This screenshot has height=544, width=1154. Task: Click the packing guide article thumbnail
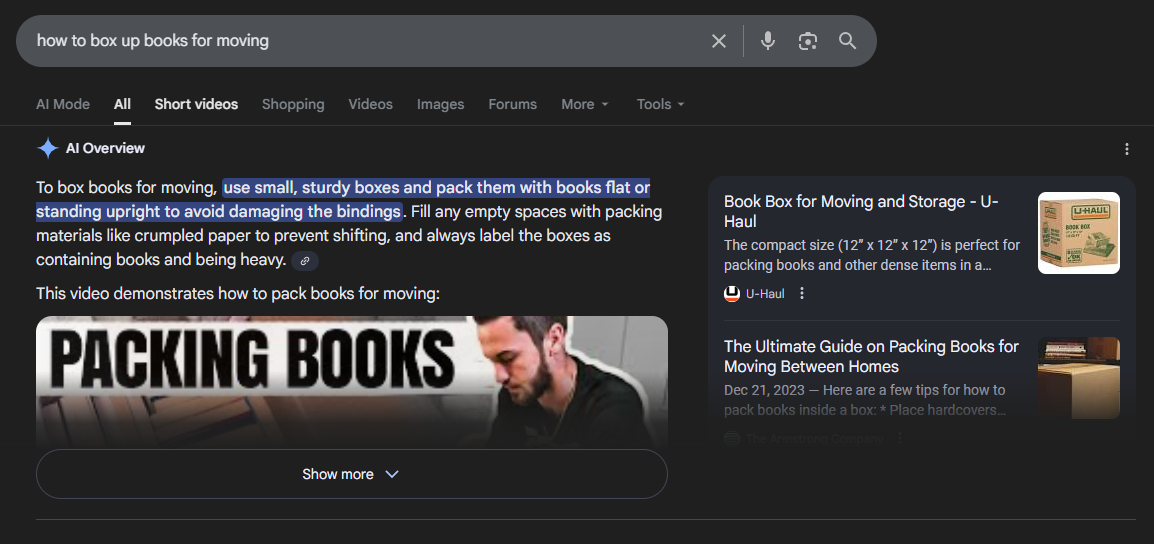tap(1078, 378)
